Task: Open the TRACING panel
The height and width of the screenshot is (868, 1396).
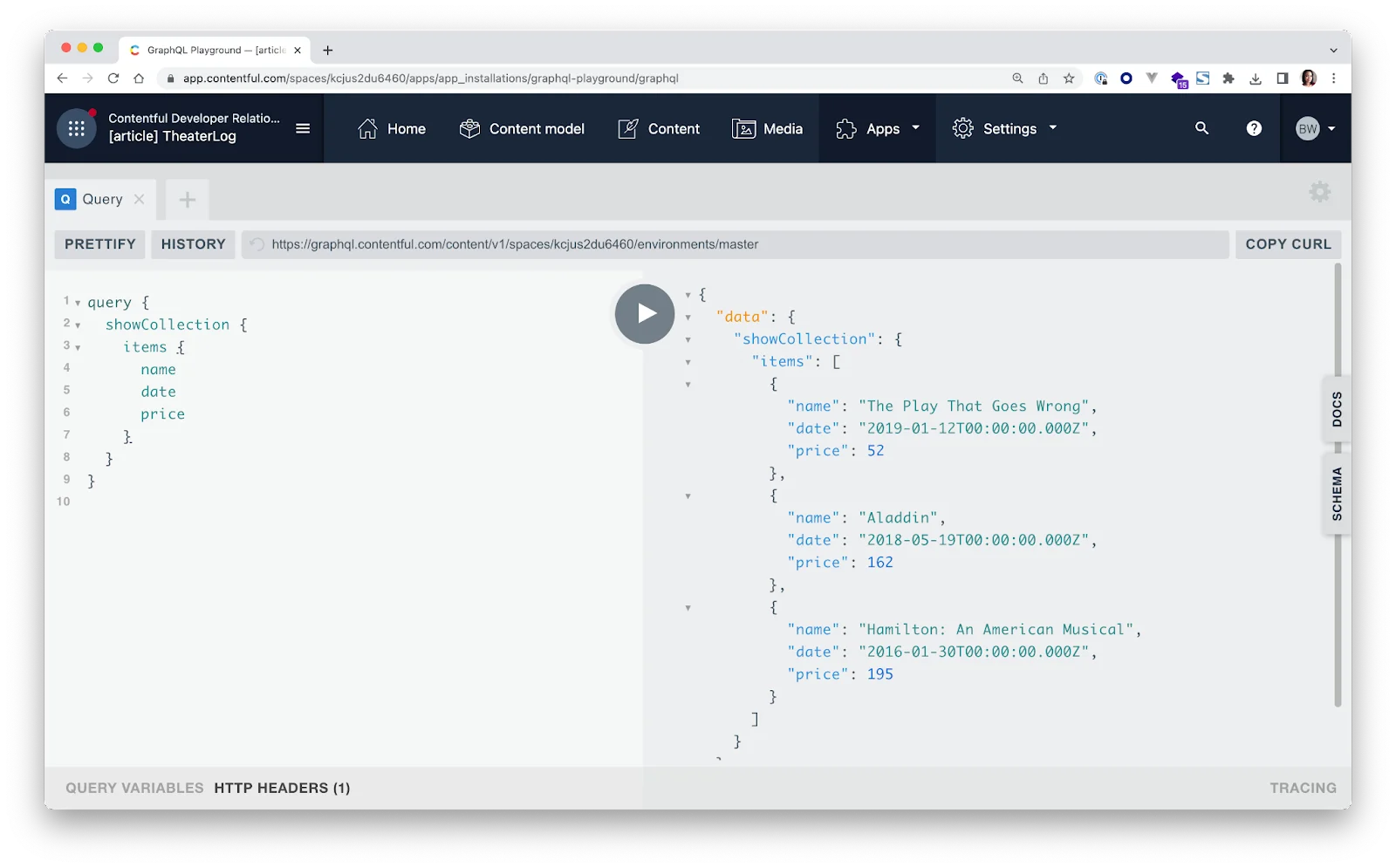Action: point(1303,788)
